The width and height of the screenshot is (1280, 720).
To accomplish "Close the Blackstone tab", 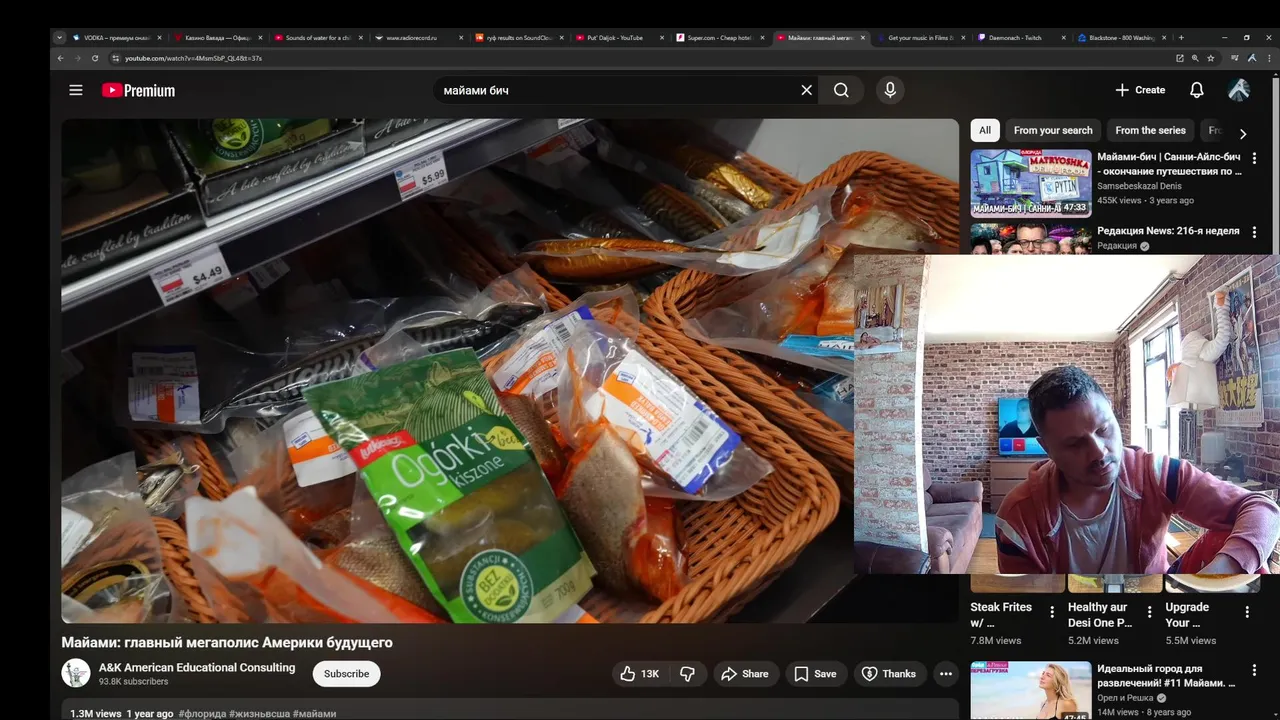I will tap(1164, 38).
